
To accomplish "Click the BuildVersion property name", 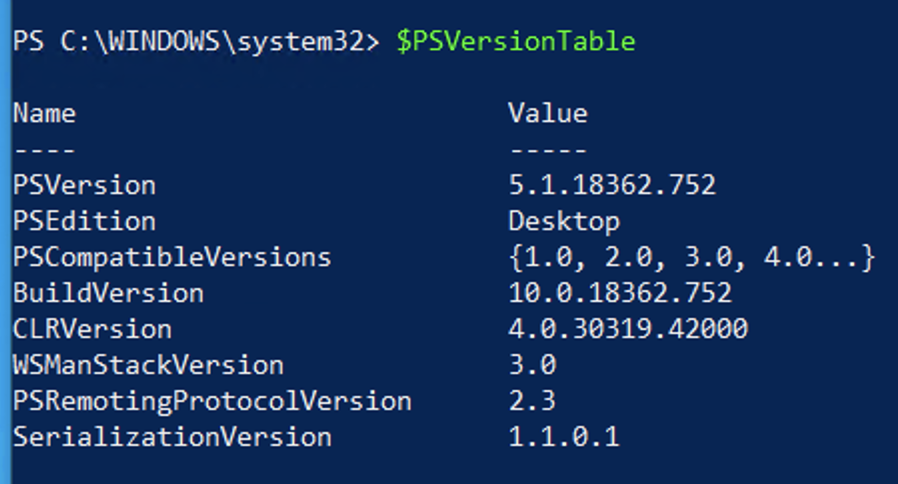I will [108, 293].
